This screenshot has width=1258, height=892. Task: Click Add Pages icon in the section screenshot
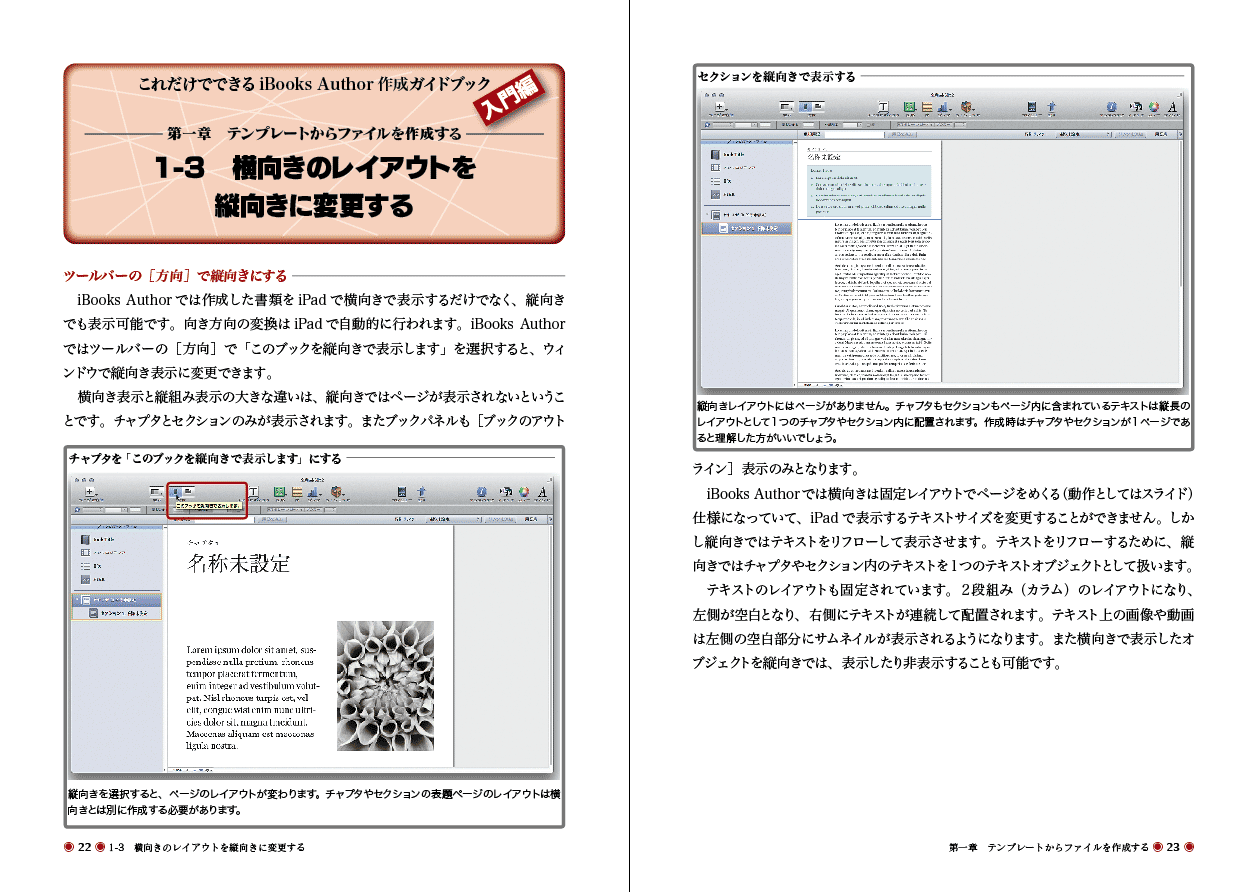(x=719, y=106)
